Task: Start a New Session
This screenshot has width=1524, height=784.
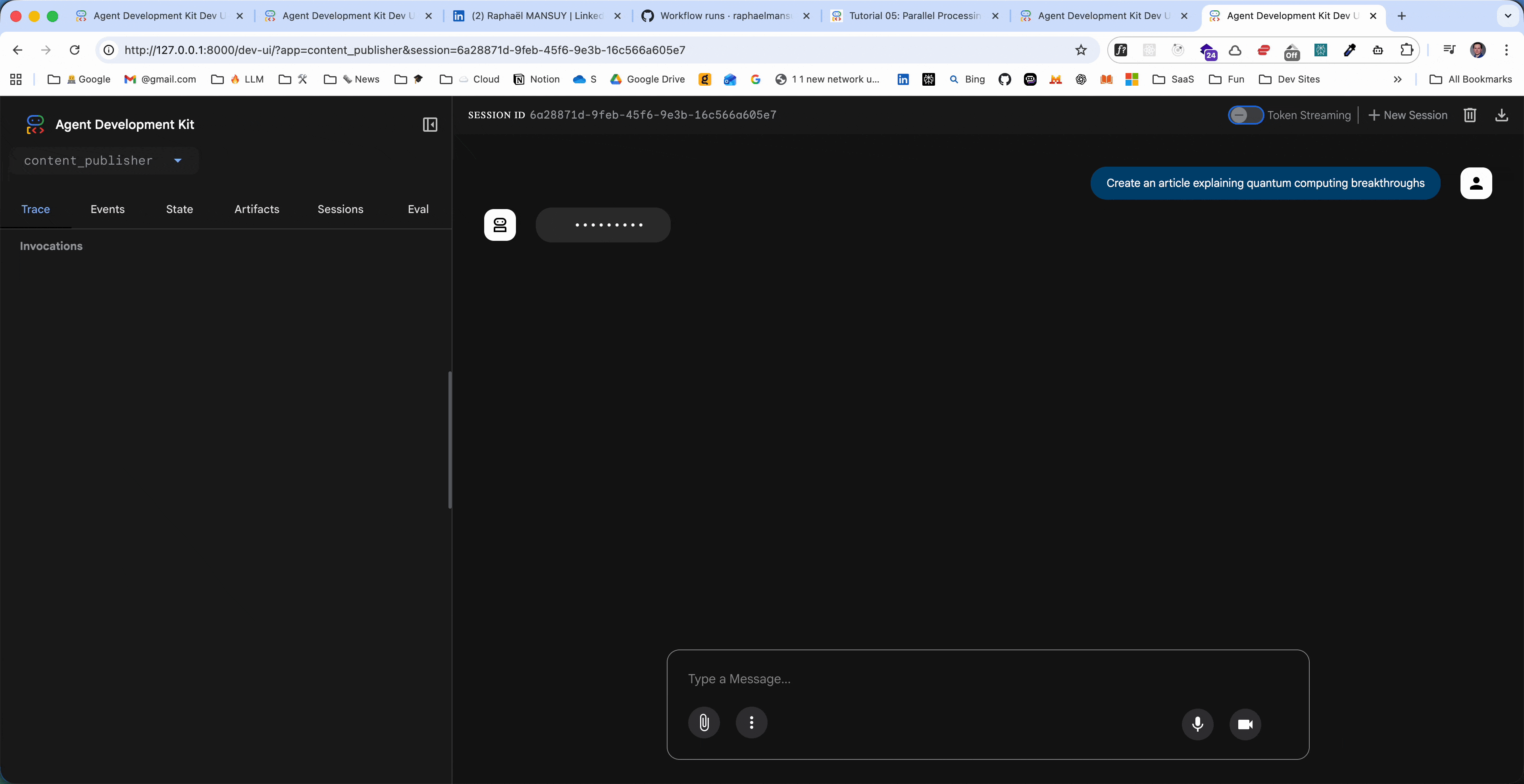Action: click(1408, 115)
